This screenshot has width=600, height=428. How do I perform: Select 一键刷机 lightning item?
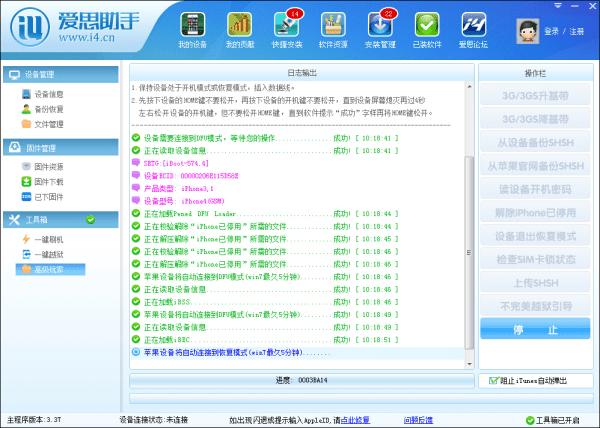[x=42, y=239]
